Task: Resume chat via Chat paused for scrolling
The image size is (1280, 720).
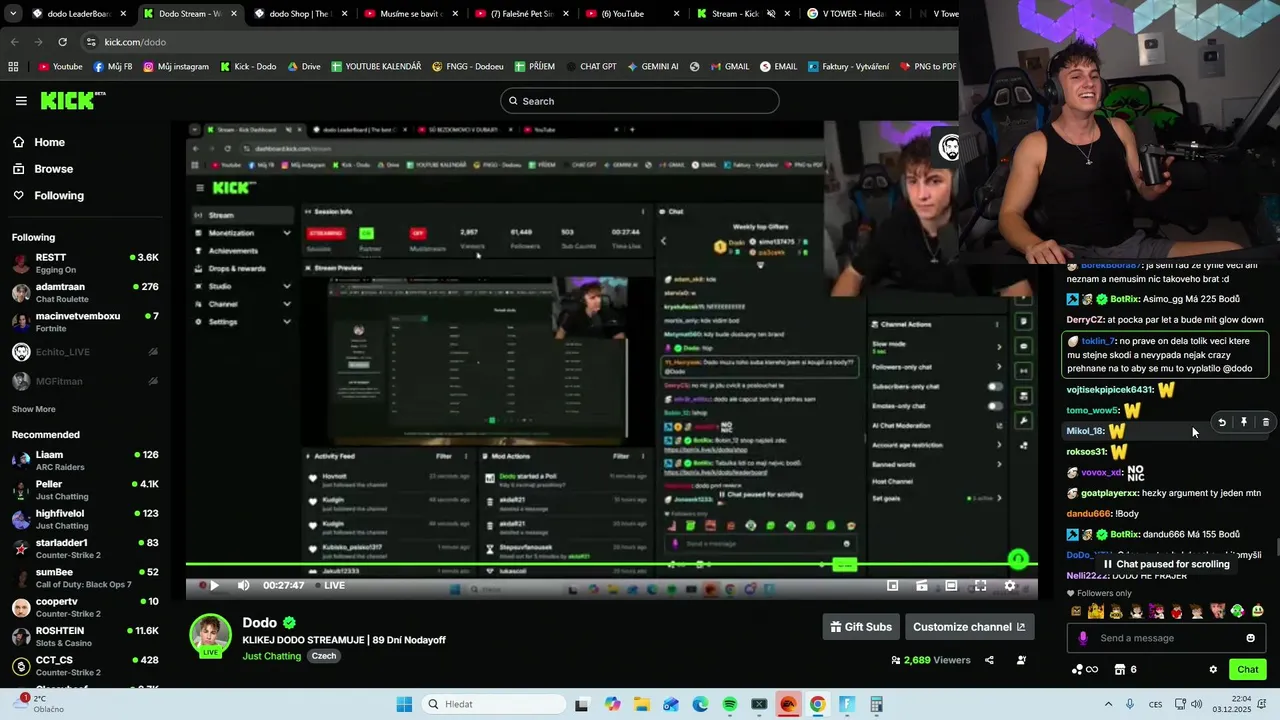Action: point(1166,564)
